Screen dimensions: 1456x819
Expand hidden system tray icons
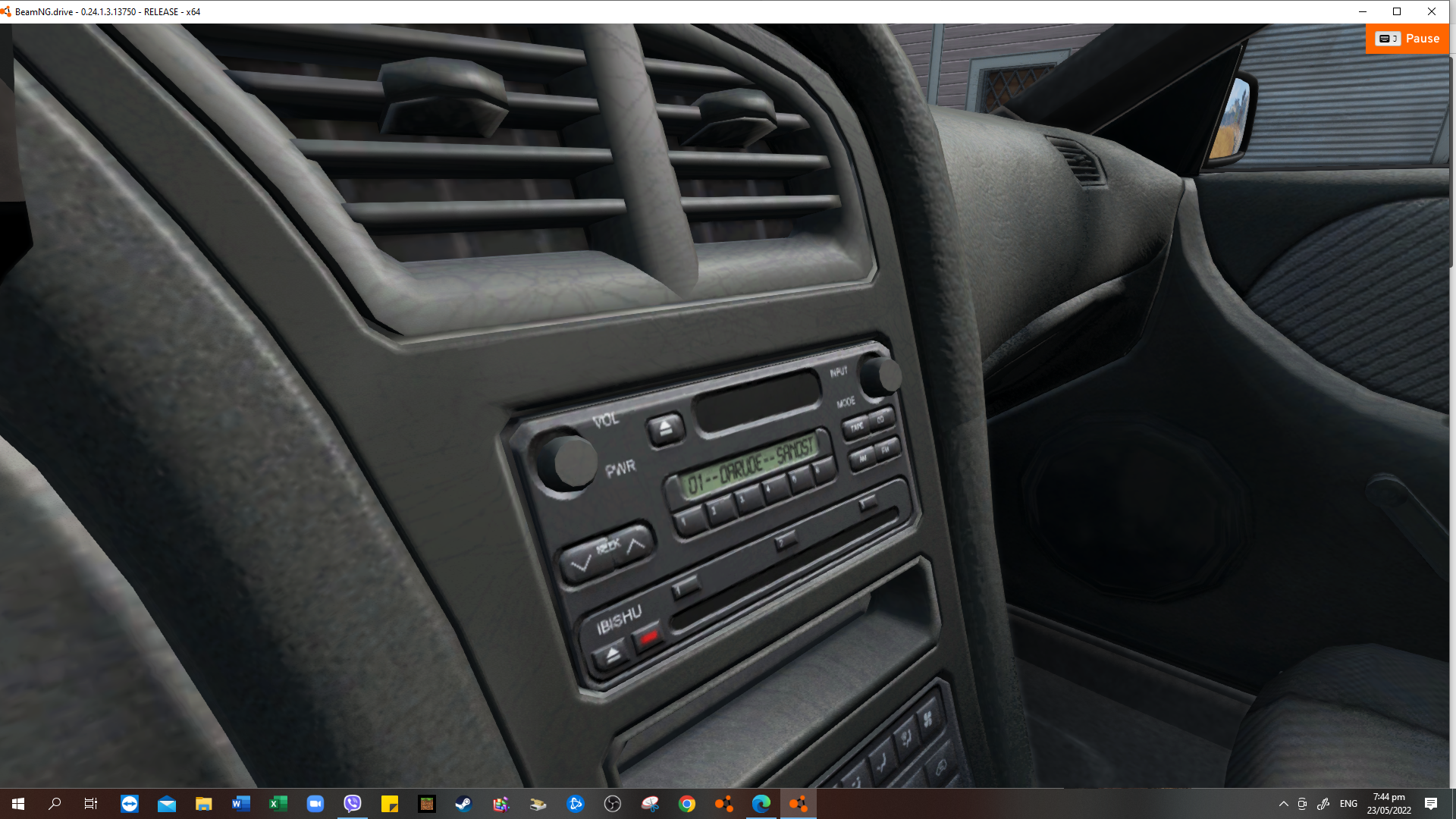(1283, 804)
